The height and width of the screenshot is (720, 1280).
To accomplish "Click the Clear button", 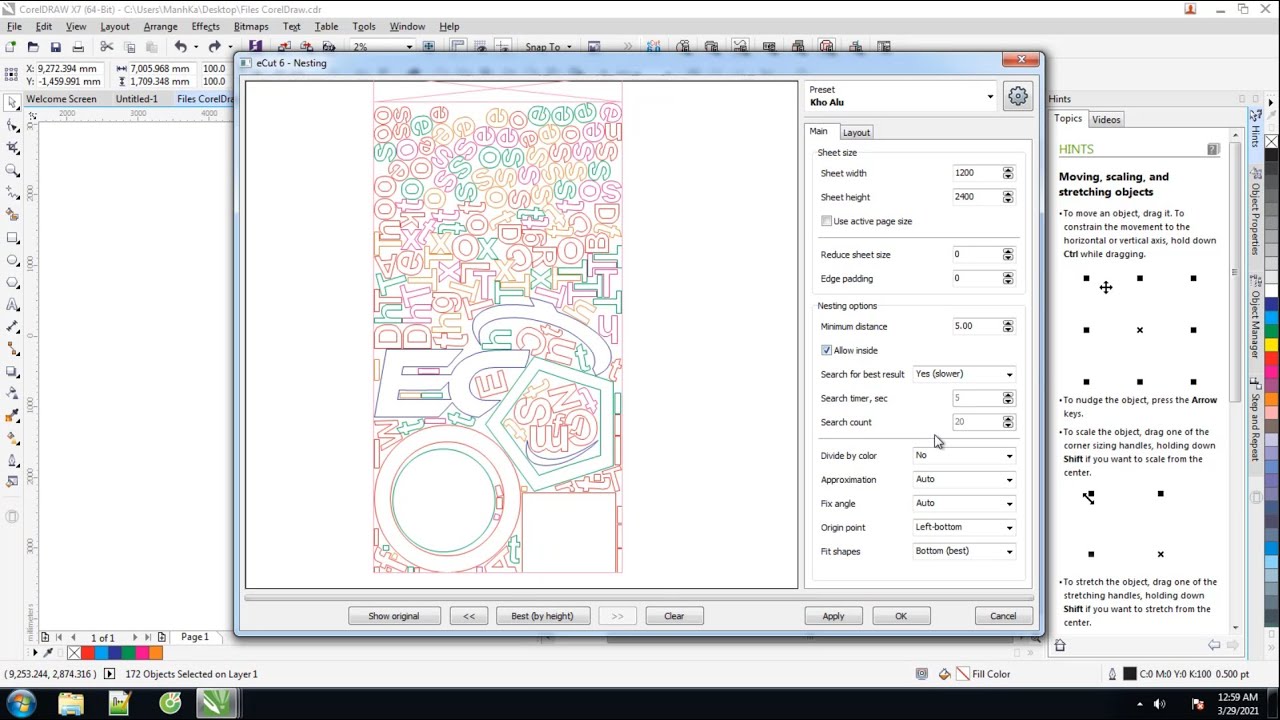I will (x=674, y=616).
